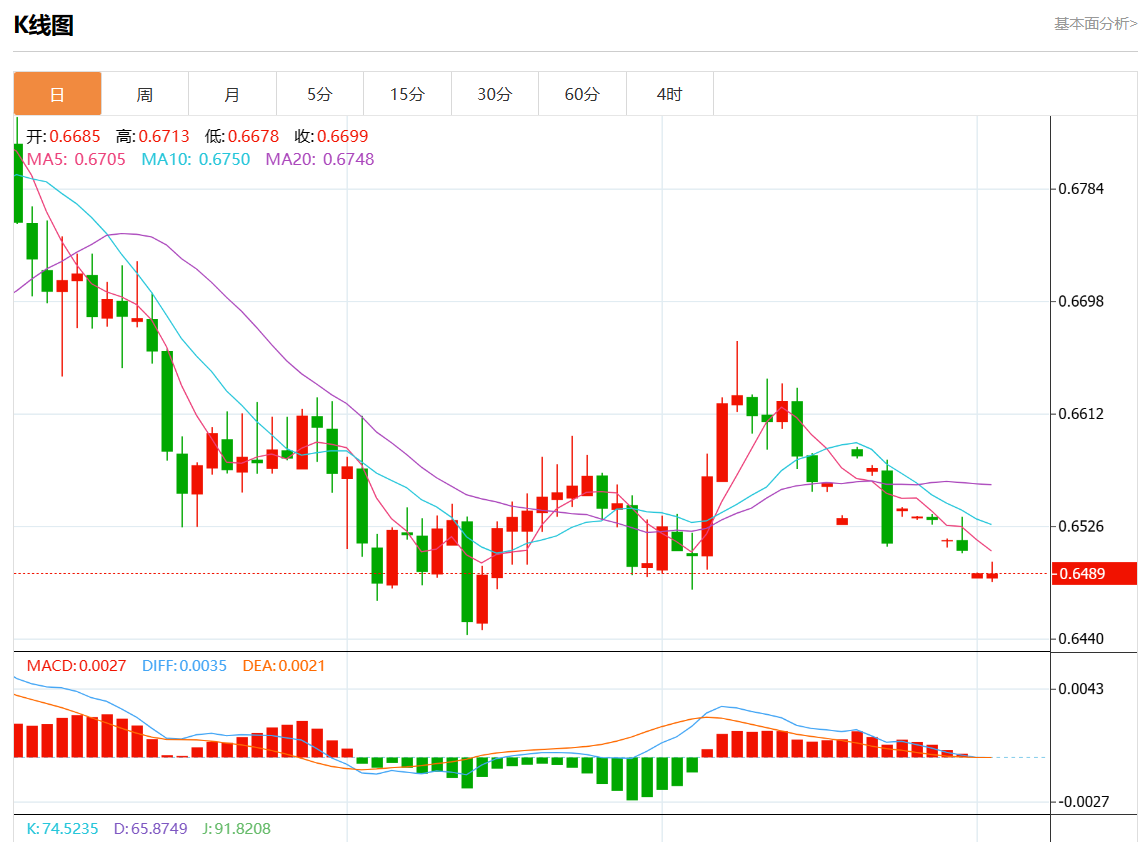The height and width of the screenshot is (842, 1145).
Task: Select the 30分 interval tab
Action: (494, 94)
